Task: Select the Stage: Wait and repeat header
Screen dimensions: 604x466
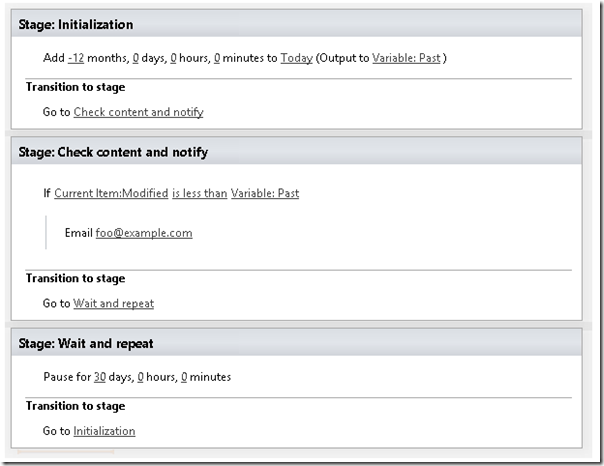Action: tap(85, 343)
